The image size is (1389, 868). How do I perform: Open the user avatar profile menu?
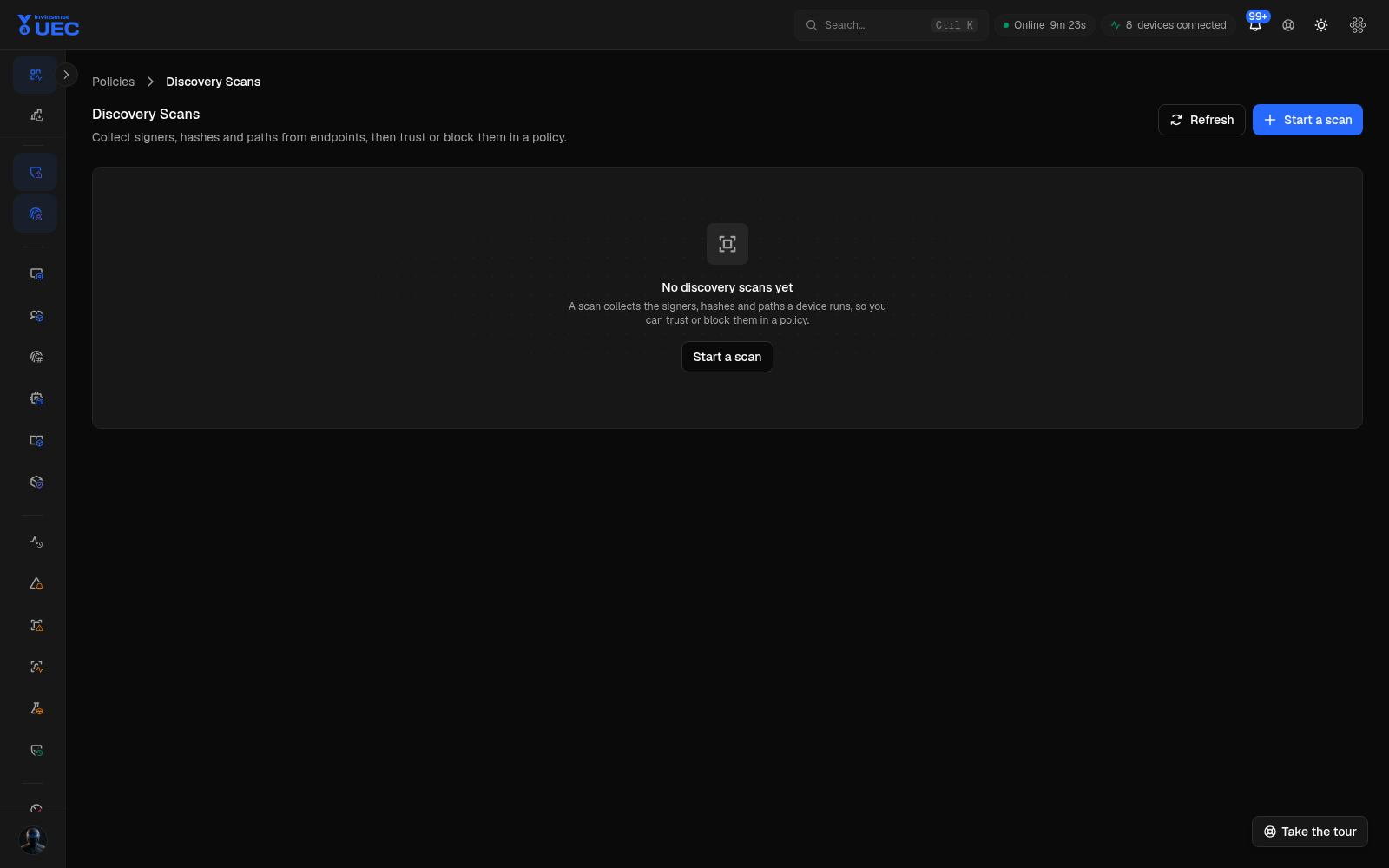(x=33, y=839)
